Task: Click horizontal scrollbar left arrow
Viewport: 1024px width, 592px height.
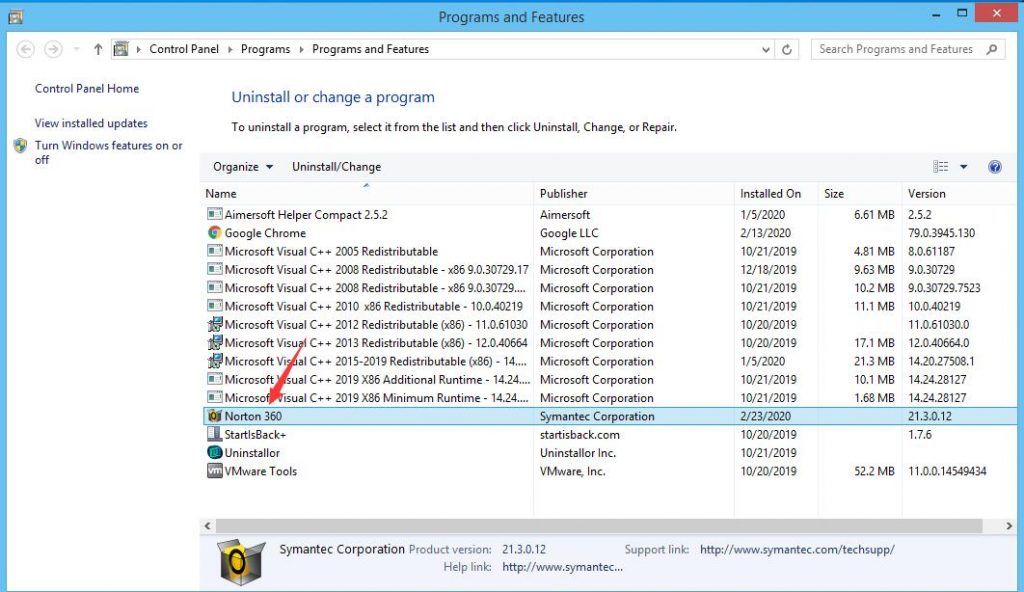Action: tap(208, 525)
